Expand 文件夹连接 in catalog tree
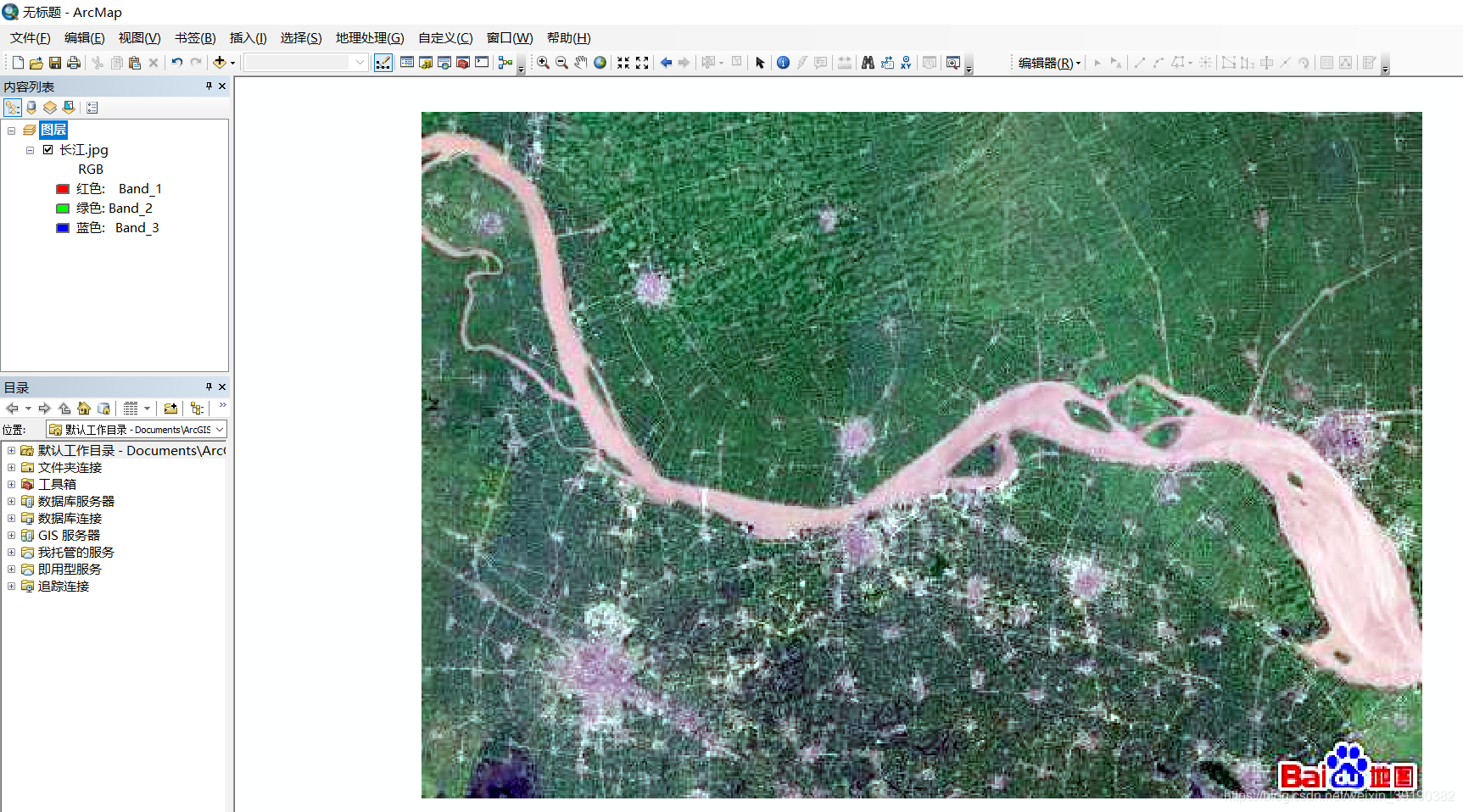The image size is (1463, 812). (11, 468)
